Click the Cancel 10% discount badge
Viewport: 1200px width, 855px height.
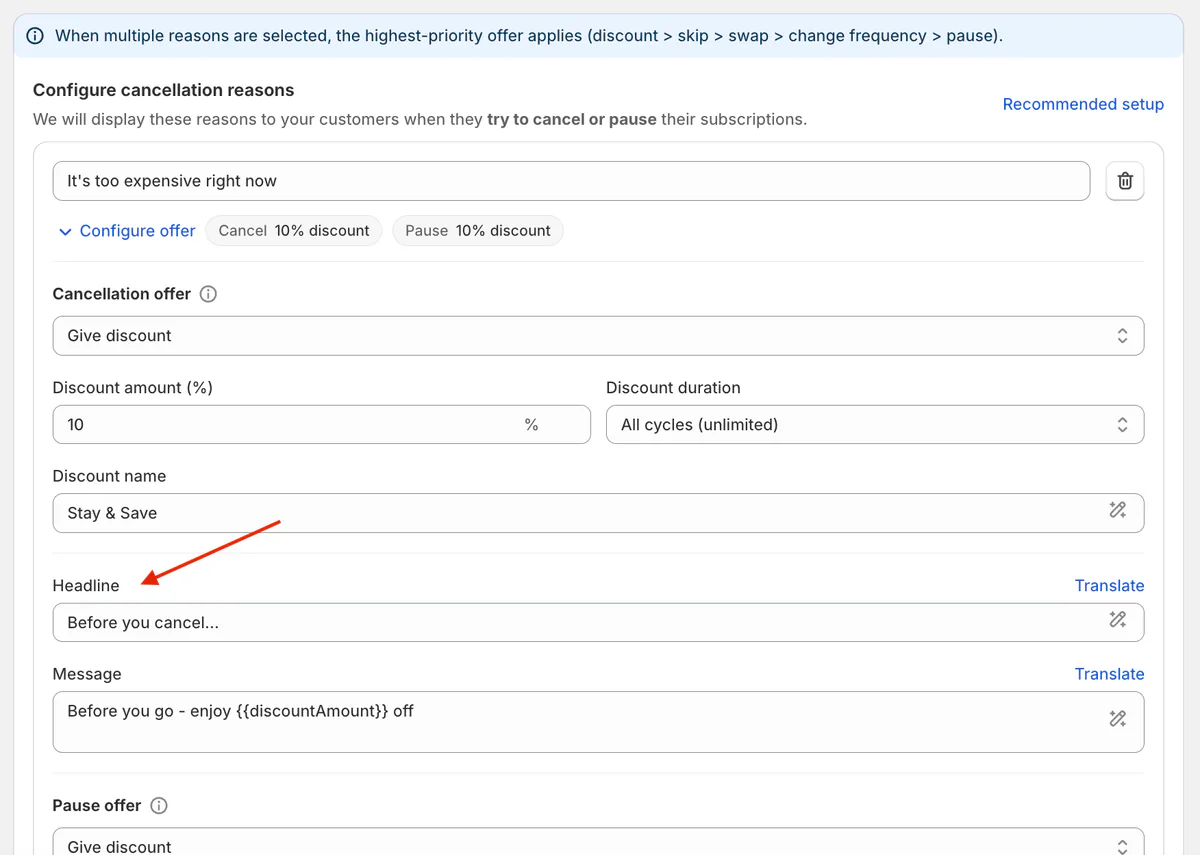coord(294,231)
